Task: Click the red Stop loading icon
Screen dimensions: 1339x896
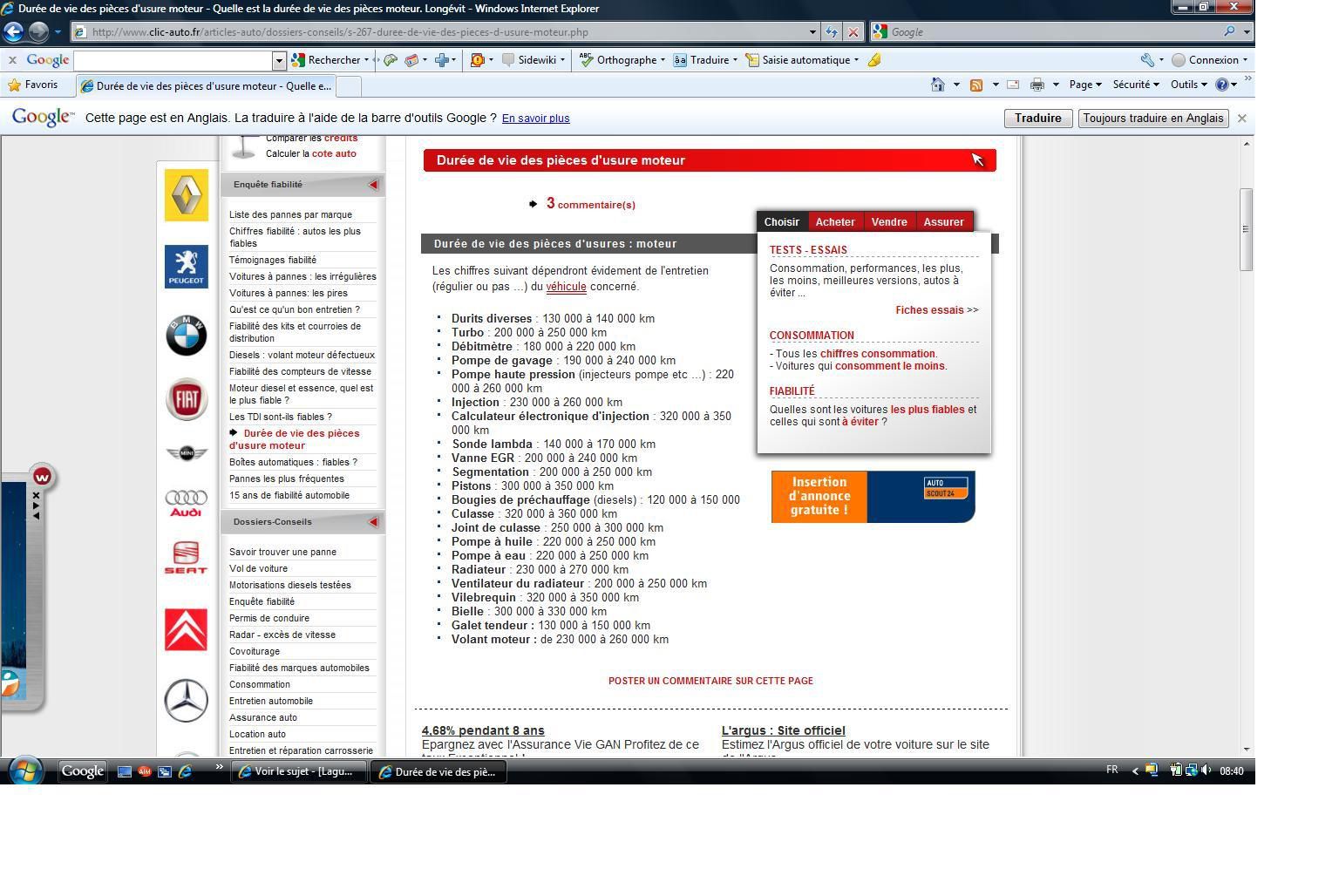Action: point(853,32)
